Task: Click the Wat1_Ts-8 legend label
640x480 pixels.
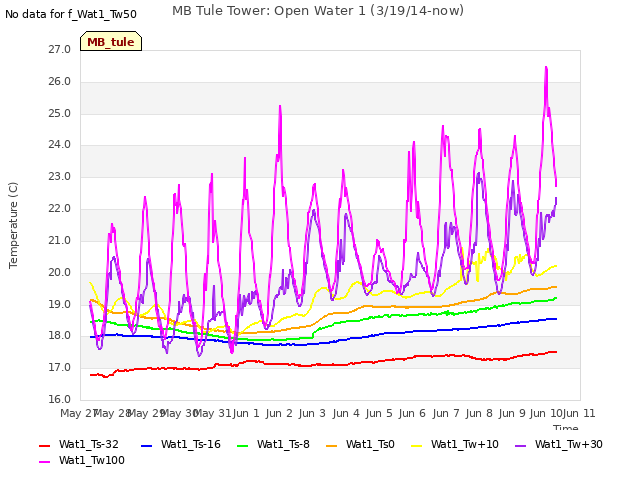Action: [283, 444]
